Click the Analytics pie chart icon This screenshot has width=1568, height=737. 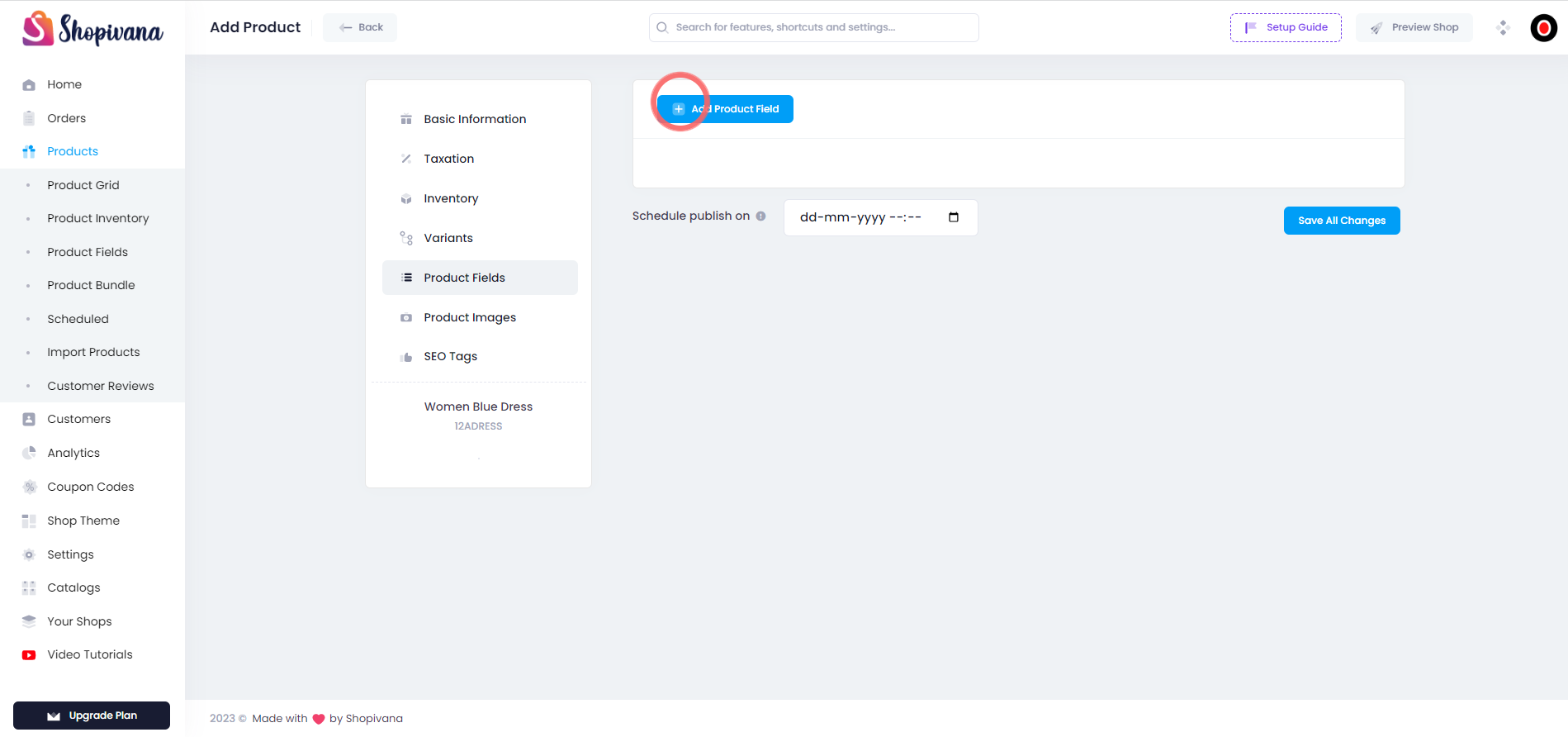pos(29,453)
